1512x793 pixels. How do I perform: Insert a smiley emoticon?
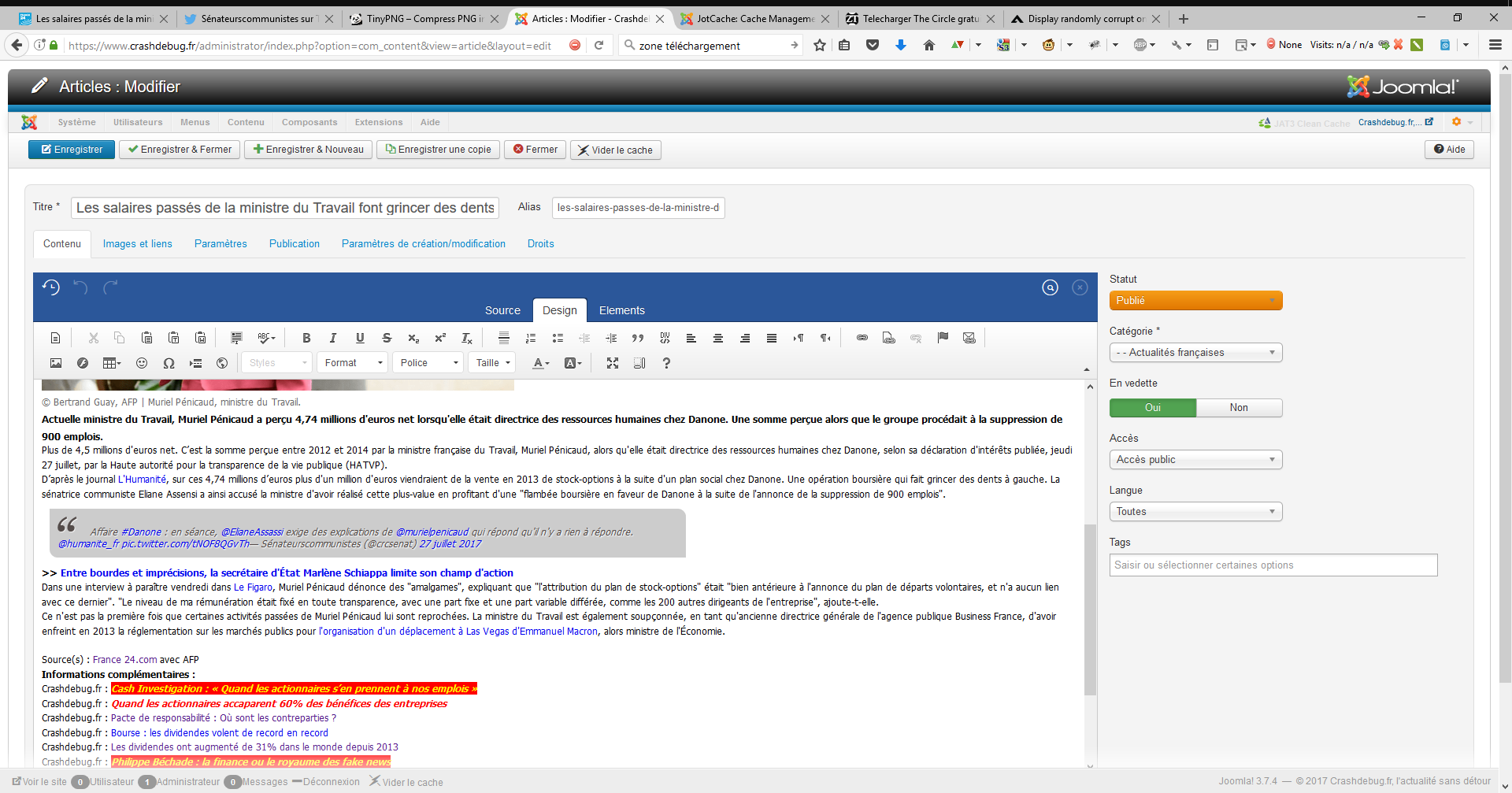pos(142,363)
